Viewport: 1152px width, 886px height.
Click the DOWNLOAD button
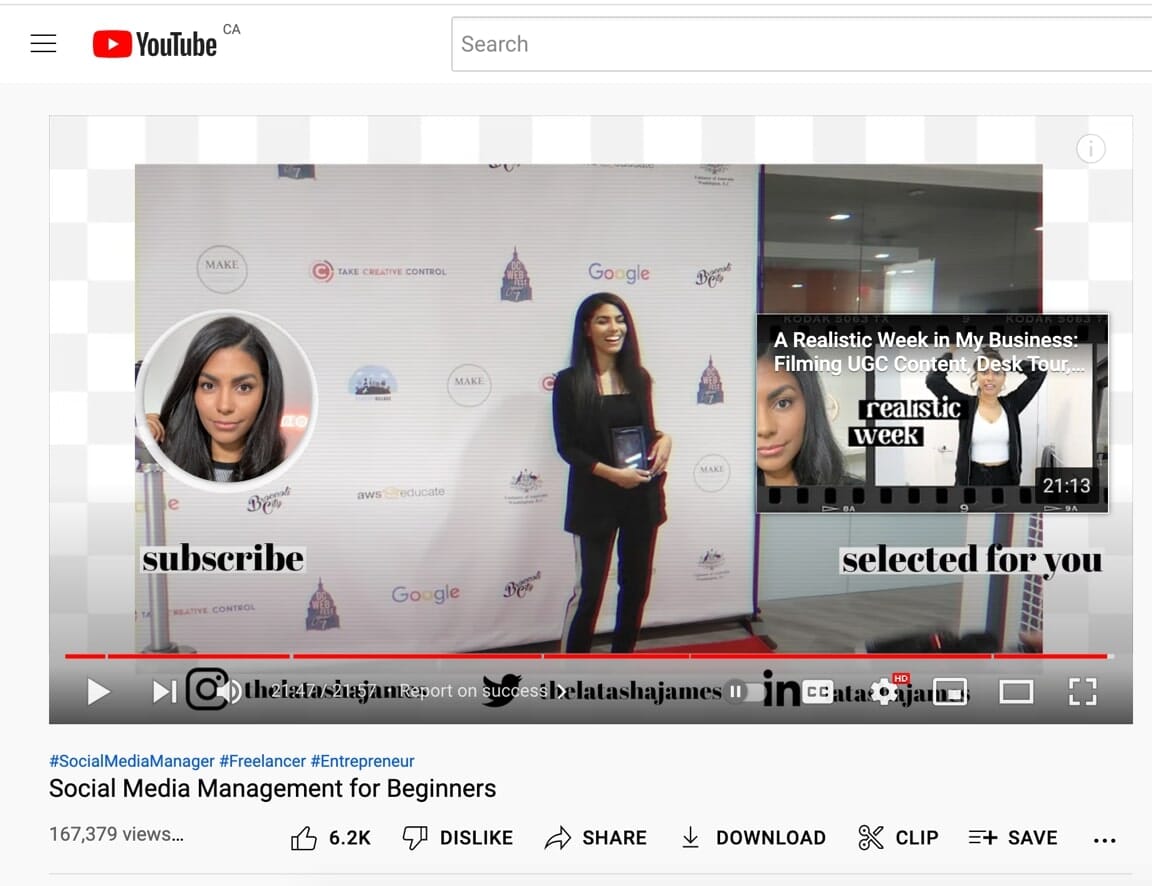(x=752, y=838)
